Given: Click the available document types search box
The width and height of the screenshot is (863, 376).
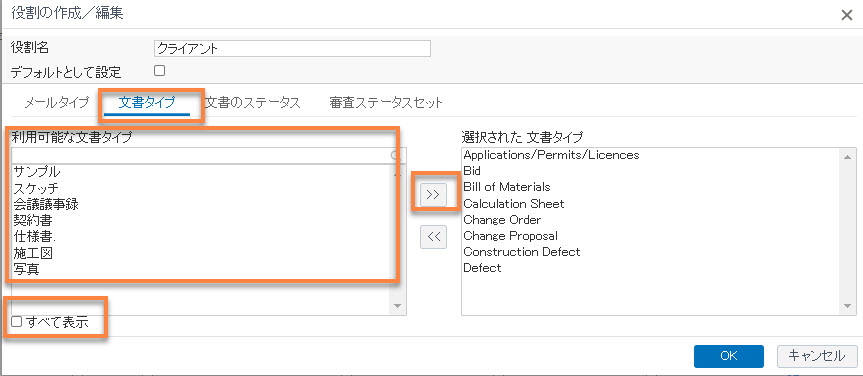Looking at the screenshot, I should [x=204, y=156].
